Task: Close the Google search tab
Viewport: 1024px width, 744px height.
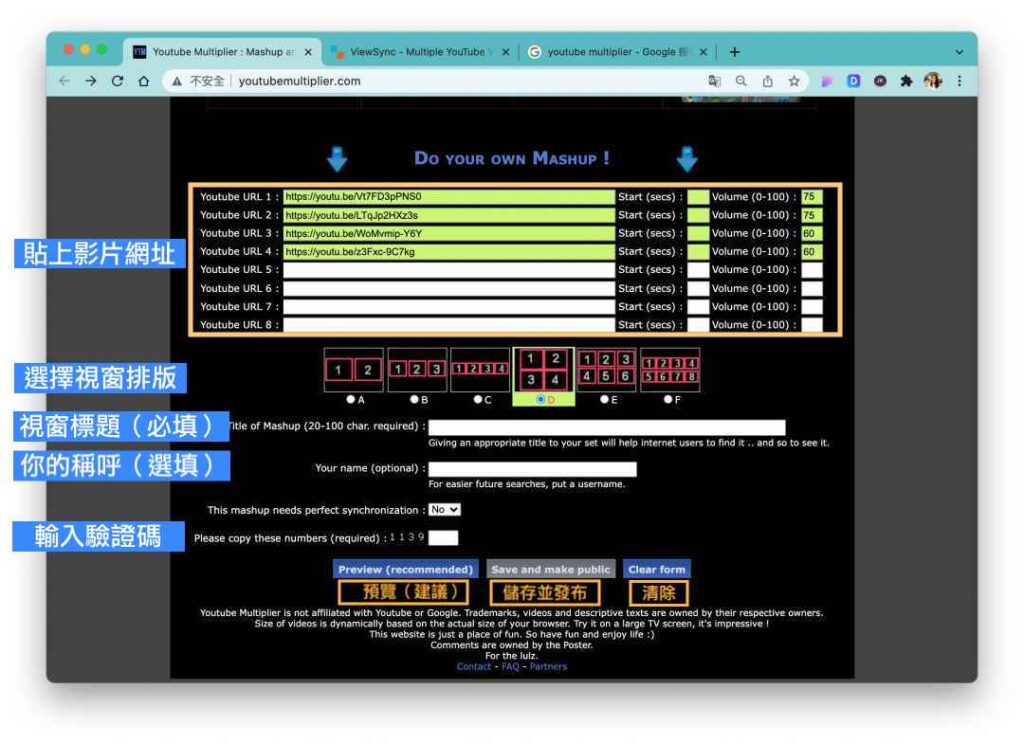Action: [x=703, y=52]
